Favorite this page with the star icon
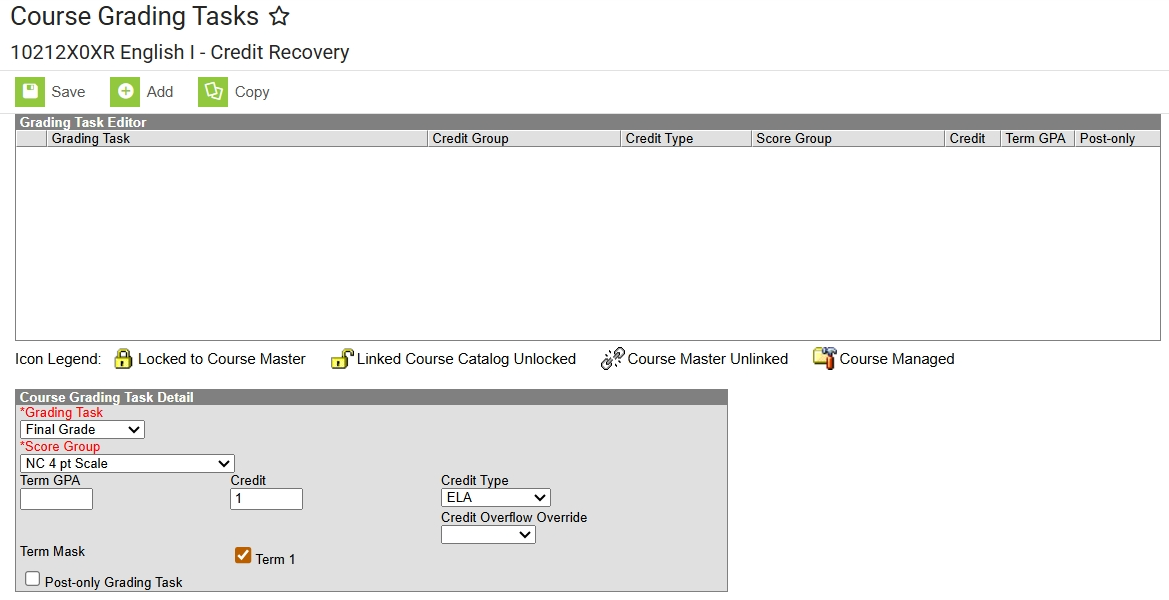 279,16
